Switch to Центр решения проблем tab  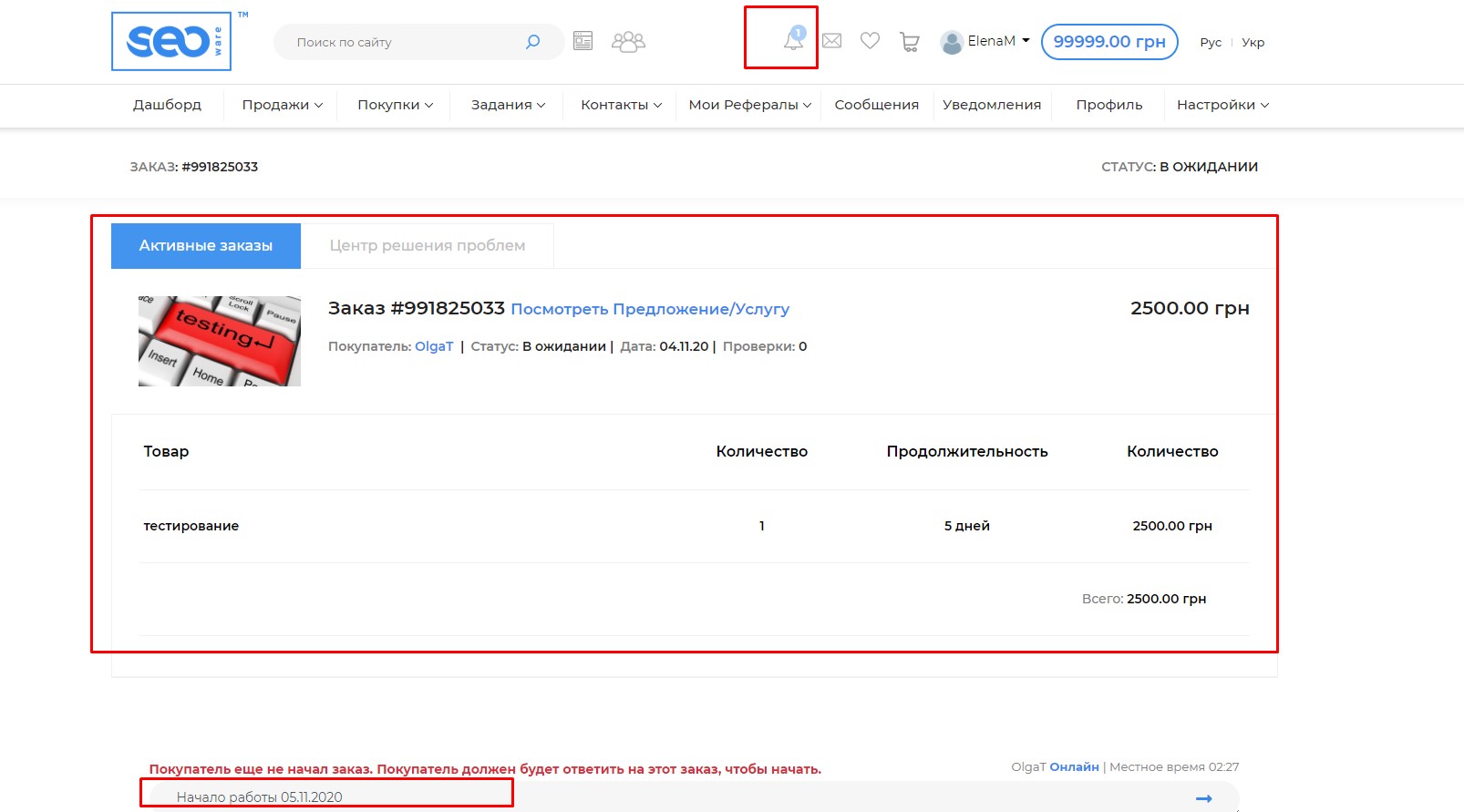point(427,246)
